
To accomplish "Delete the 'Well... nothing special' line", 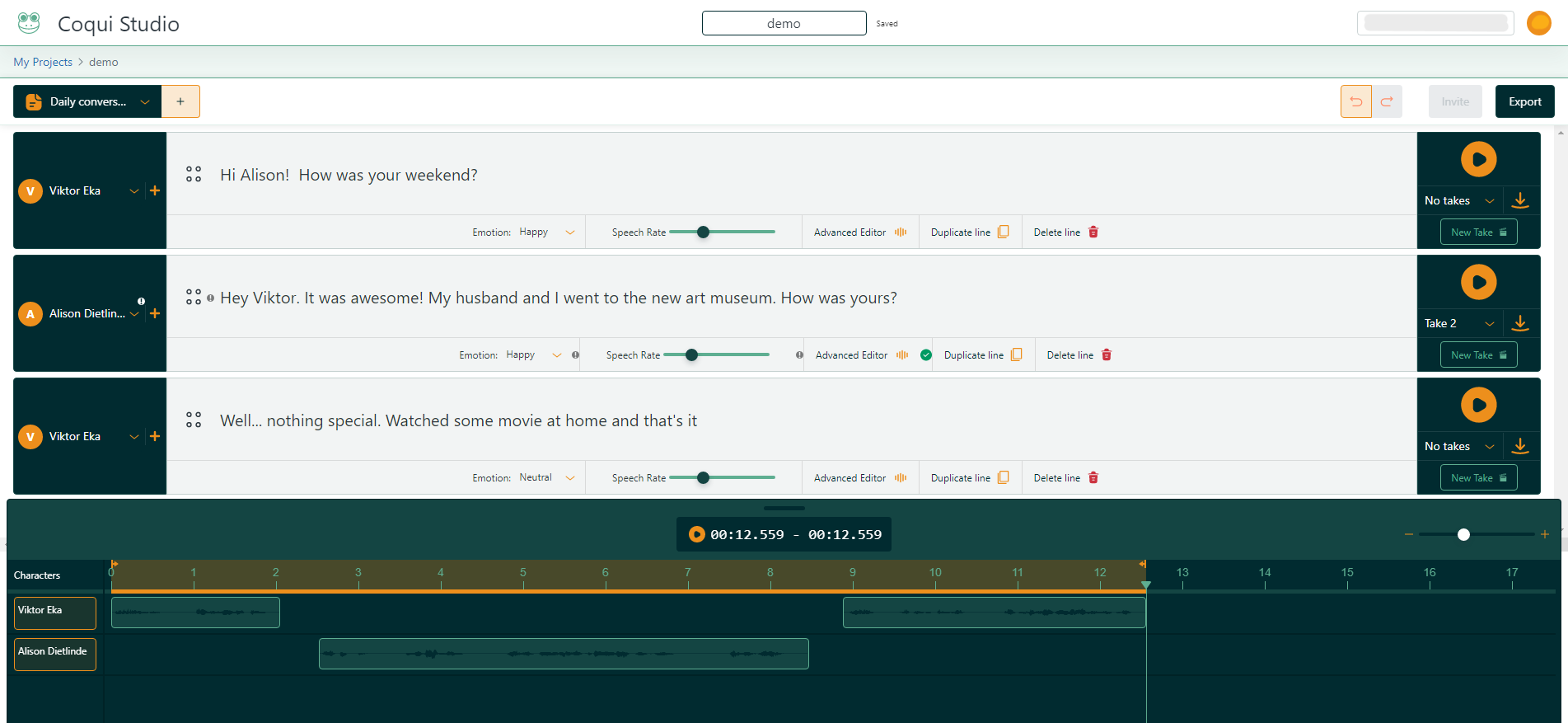I will pyautogui.click(x=1066, y=478).
